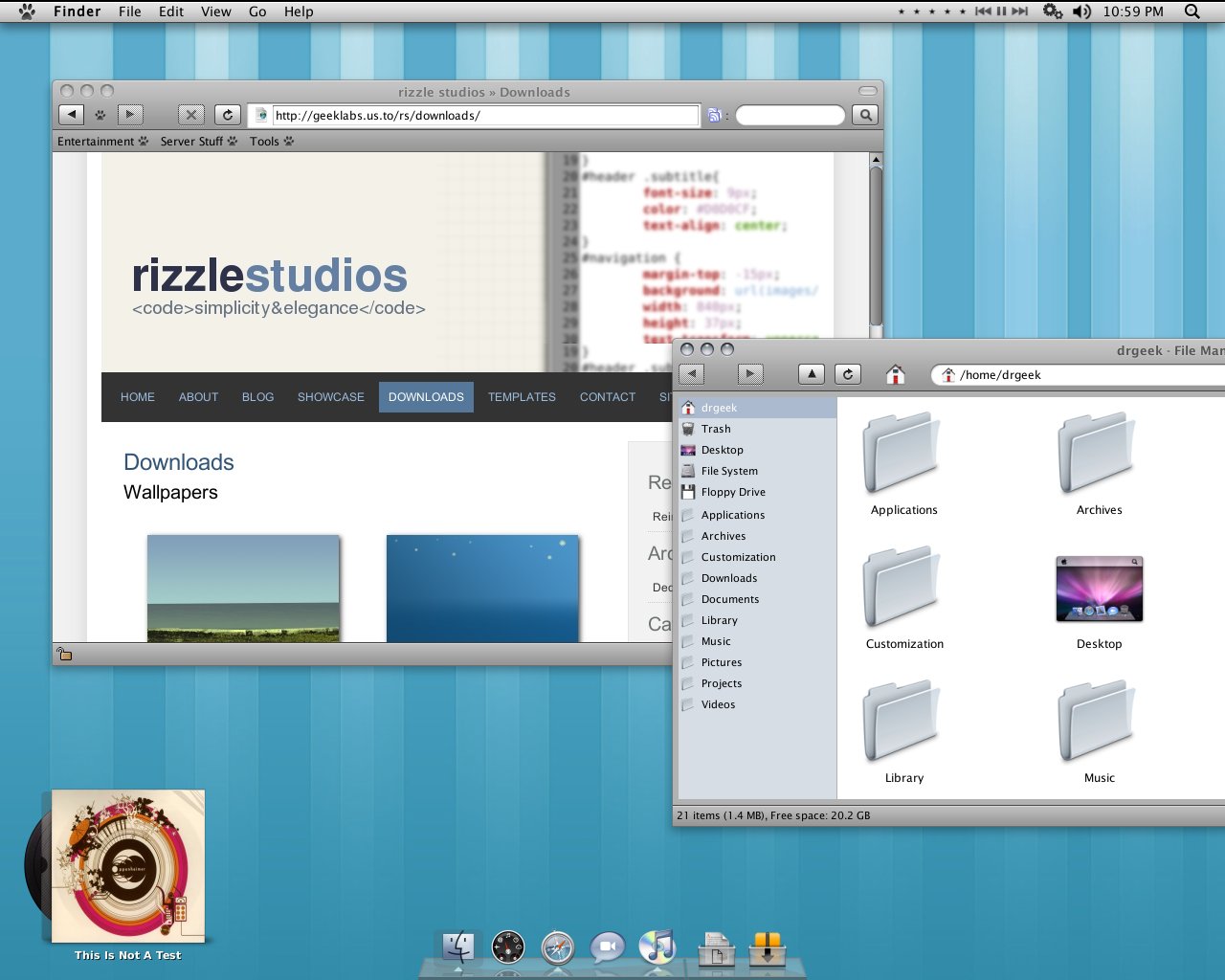Open the SHOWCASE nav link
Screen dimensions: 1225x980
(331, 397)
